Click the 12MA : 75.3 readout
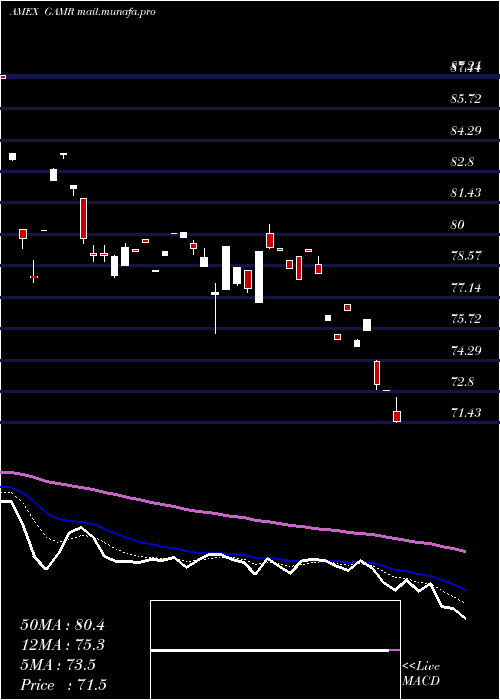Viewport: 500px width, 700px height. (x=62, y=645)
